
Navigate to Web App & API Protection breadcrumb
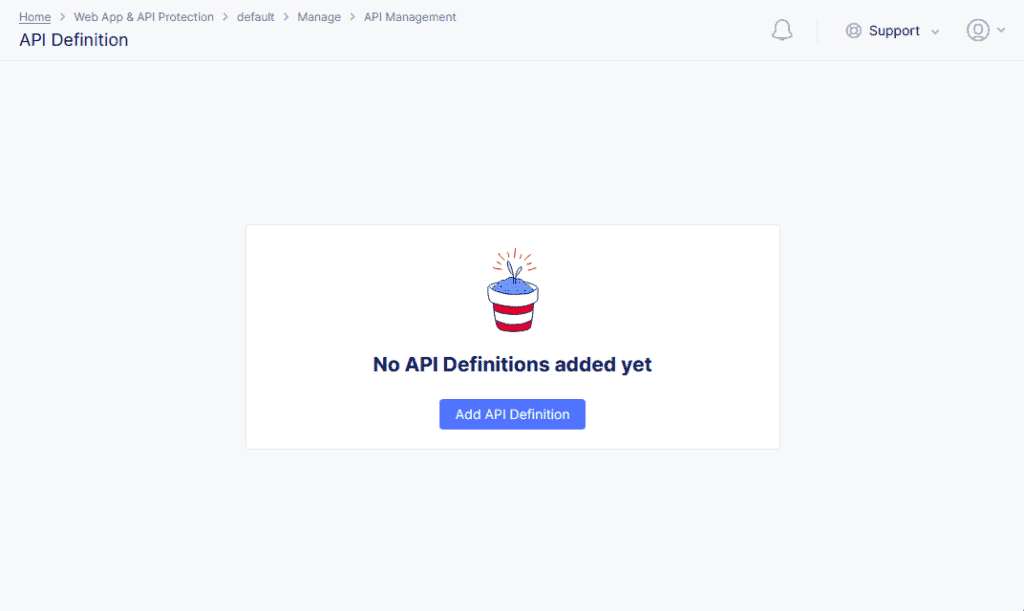(144, 17)
